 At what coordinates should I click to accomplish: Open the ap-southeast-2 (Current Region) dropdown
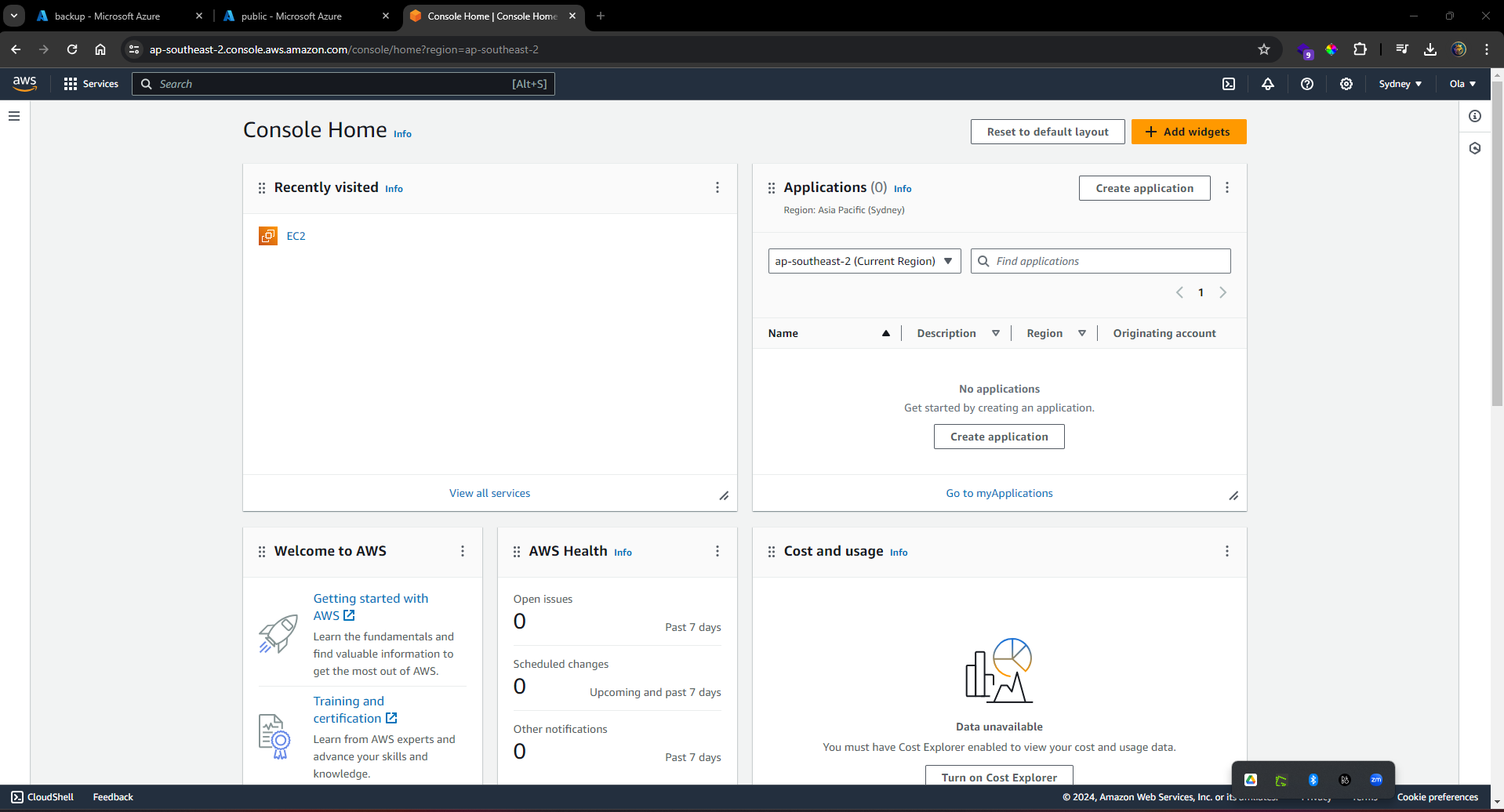[864, 261]
